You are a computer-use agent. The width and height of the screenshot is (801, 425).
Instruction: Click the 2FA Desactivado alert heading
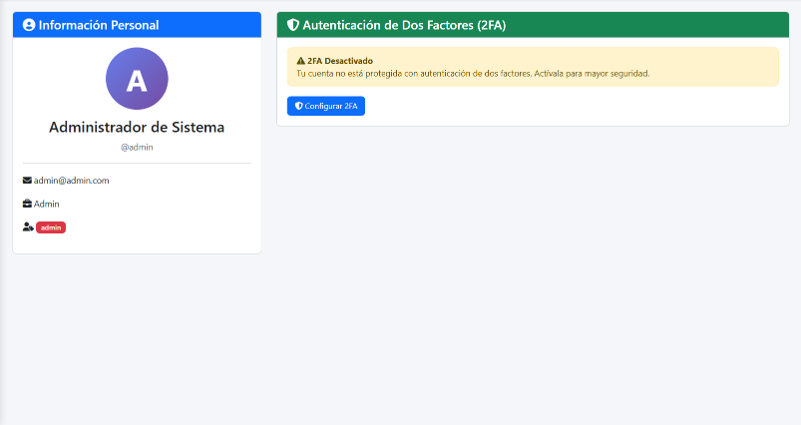340,61
